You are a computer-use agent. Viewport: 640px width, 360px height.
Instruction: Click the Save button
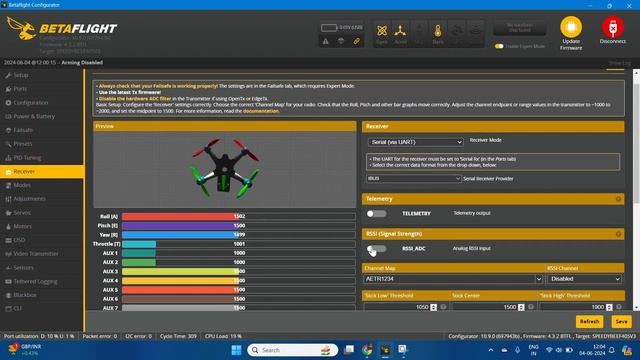621,322
